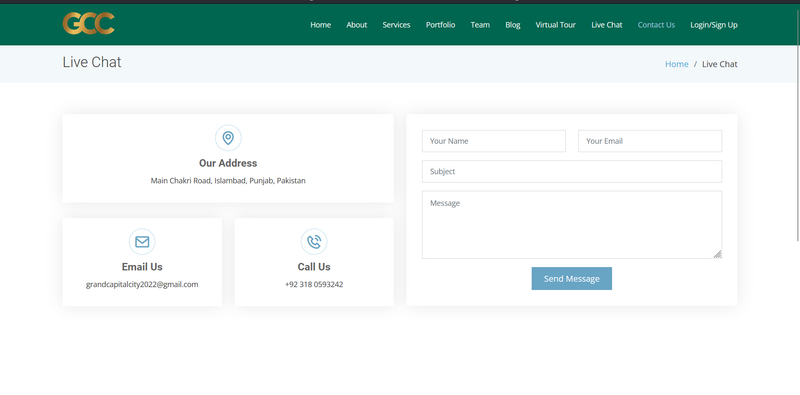The image size is (800, 395).
Task: Click into the Message text area
Action: click(x=572, y=225)
